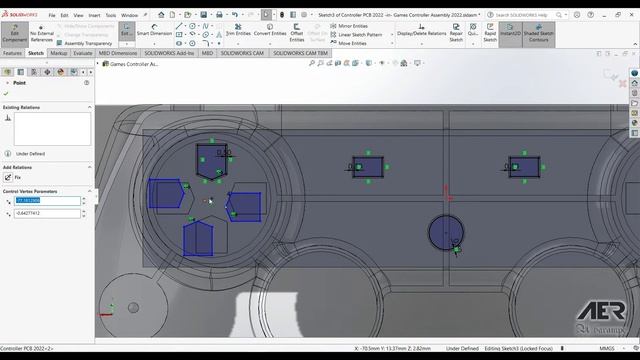The image size is (640, 360).
Task: Switch to the MBD Dimensions tab
Action: coord(118,53)
